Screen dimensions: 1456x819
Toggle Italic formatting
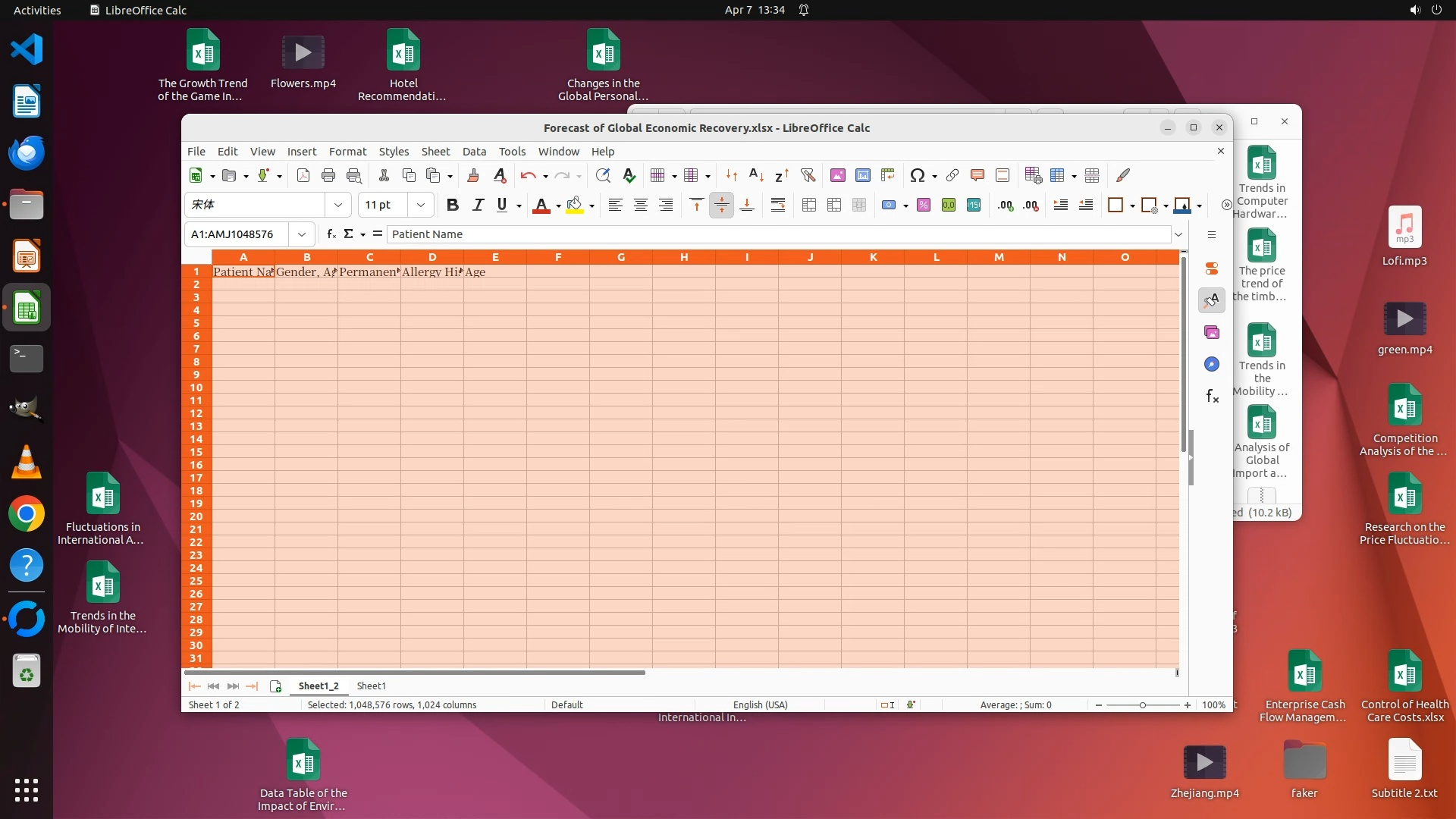(478, 205)
